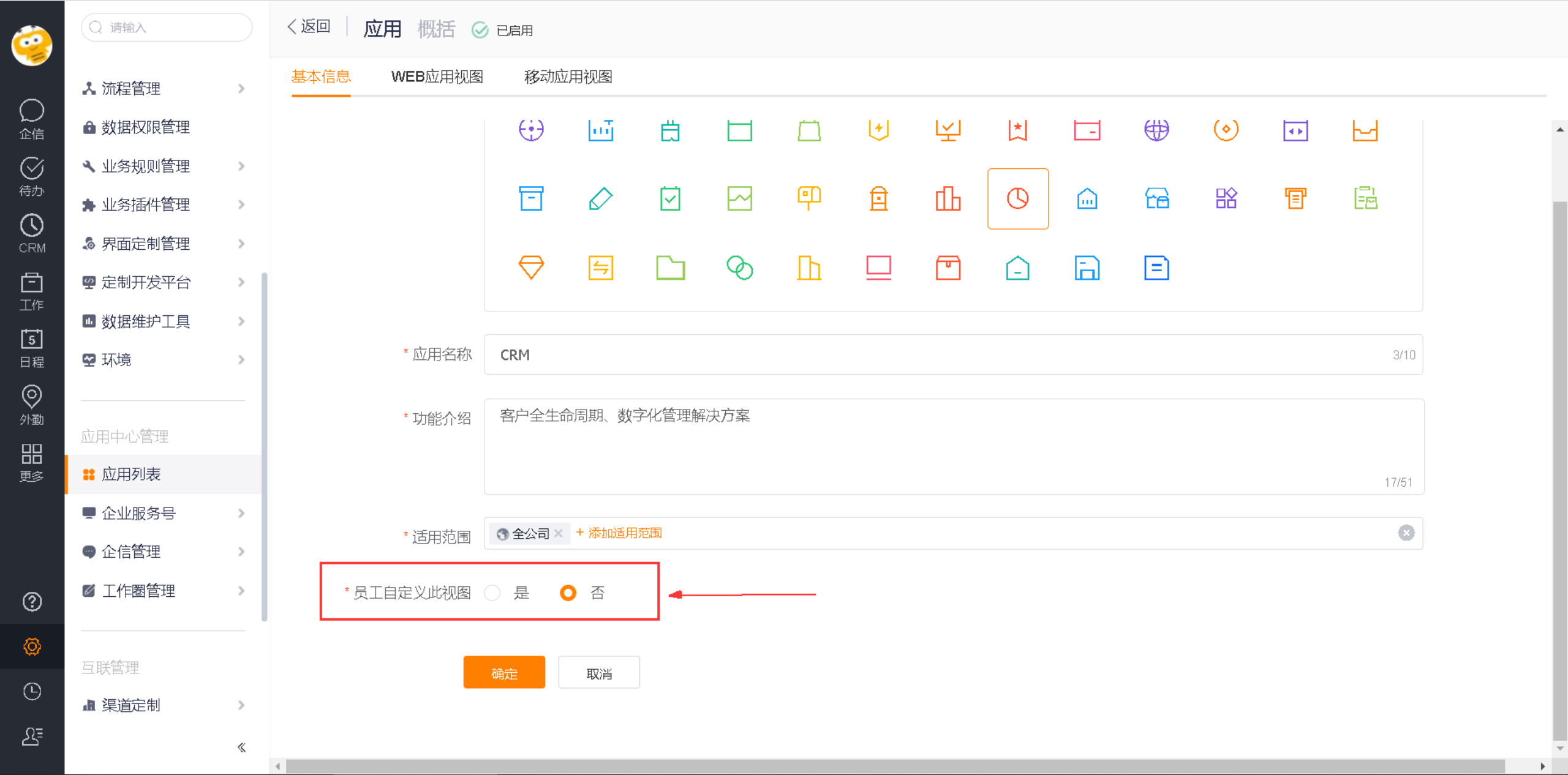
Task: Choose the purple four-squares app icon
Action: coord(1226,198)
